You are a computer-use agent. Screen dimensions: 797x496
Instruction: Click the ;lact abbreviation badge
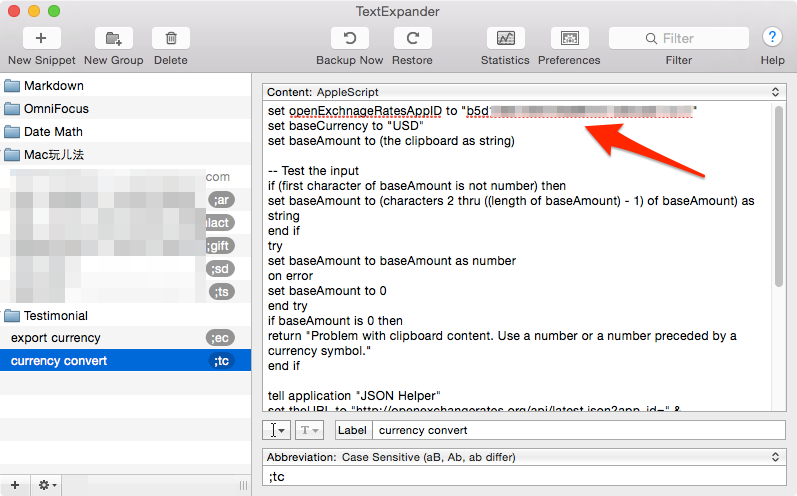pos(220,223)
